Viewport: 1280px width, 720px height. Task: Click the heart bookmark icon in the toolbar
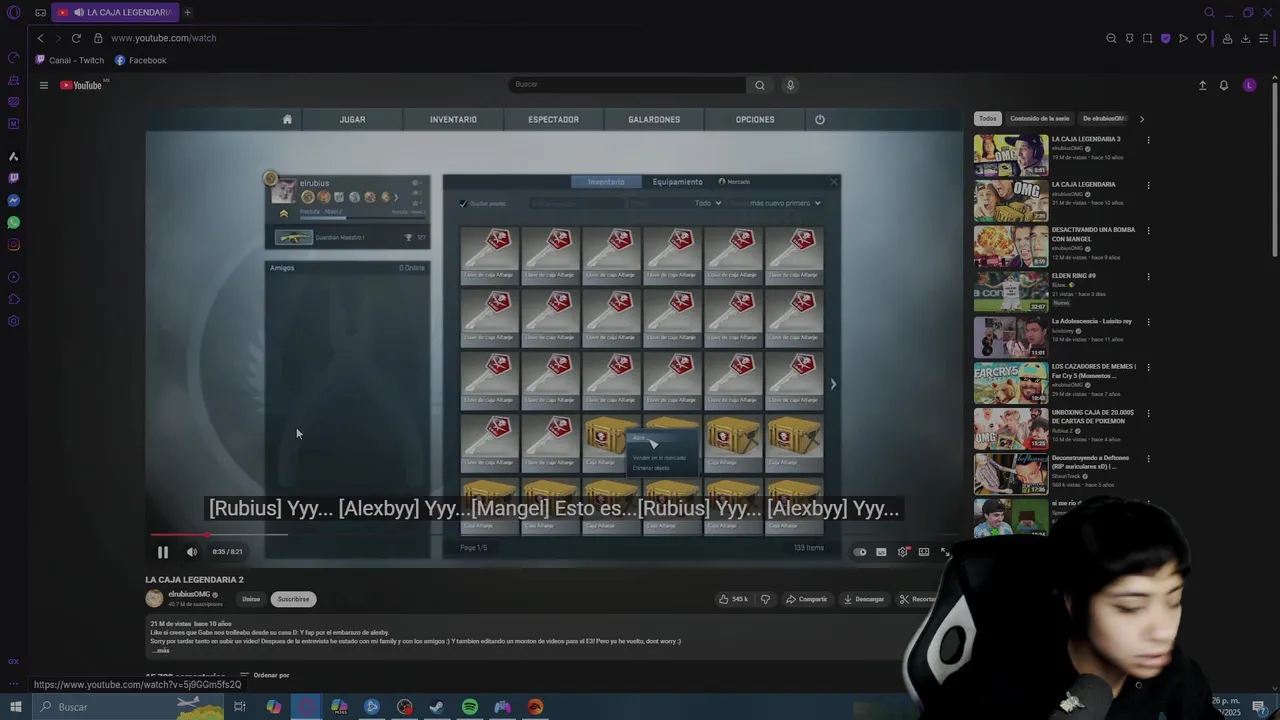coord(1201,38)
